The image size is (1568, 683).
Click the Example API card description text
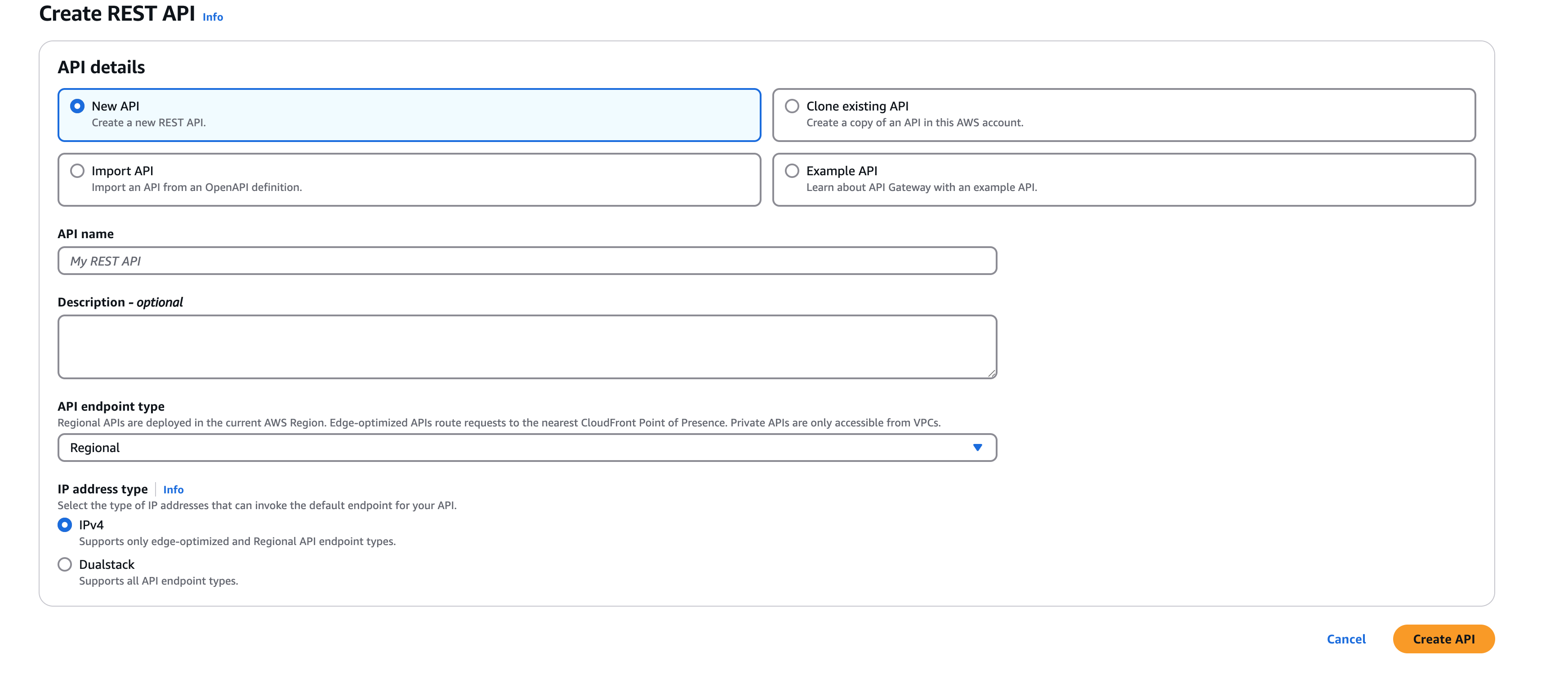tap(921, 187)
